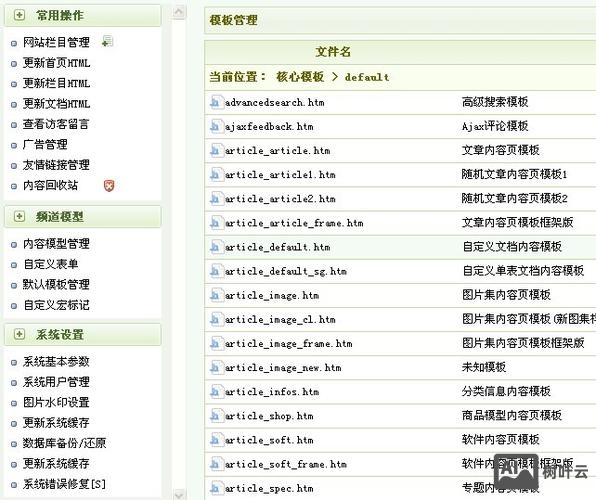Open 内容模型管理
The width and height of the screenshot is (596, 500).
[56, 244]
